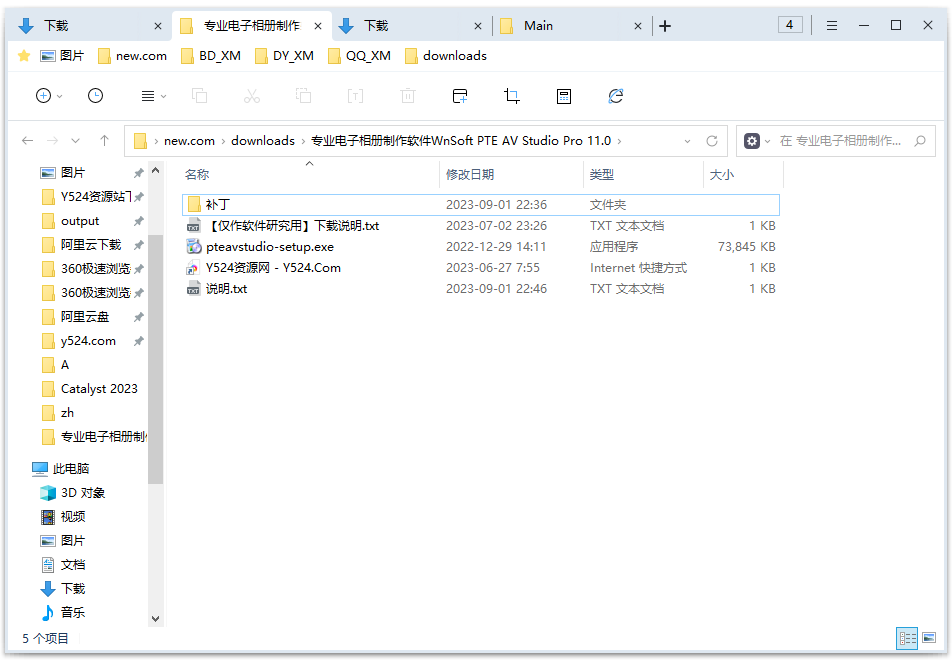Click the paste icon in toolbar
Screen dimensions: 952x660
304,96
